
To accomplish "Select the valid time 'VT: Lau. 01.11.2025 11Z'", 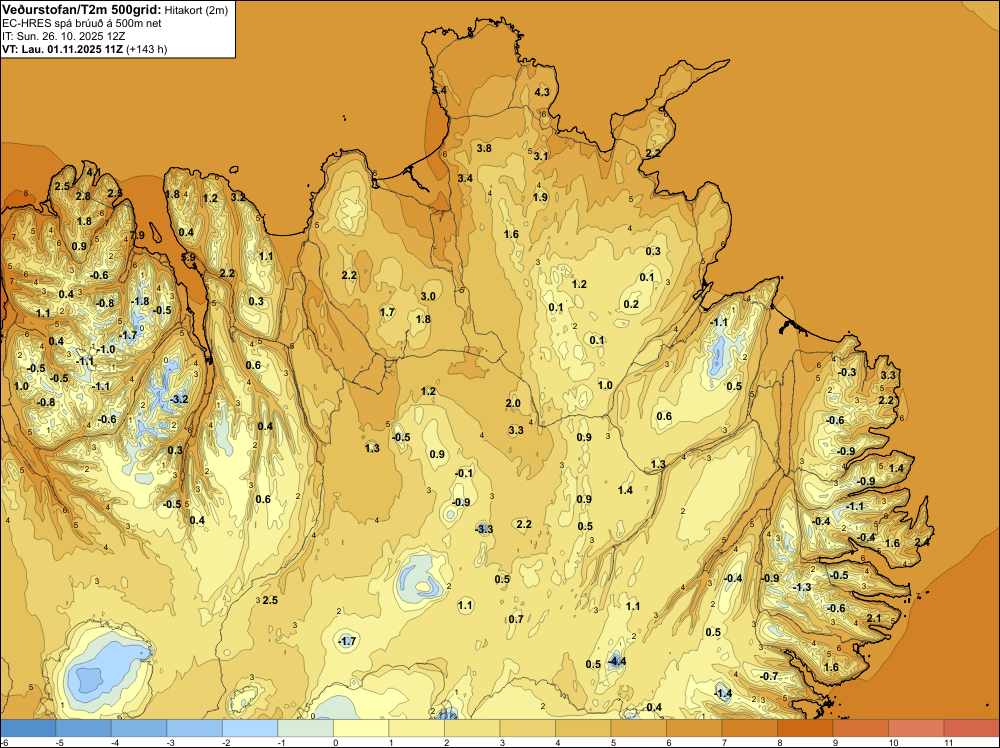I will tap(62, 49).
